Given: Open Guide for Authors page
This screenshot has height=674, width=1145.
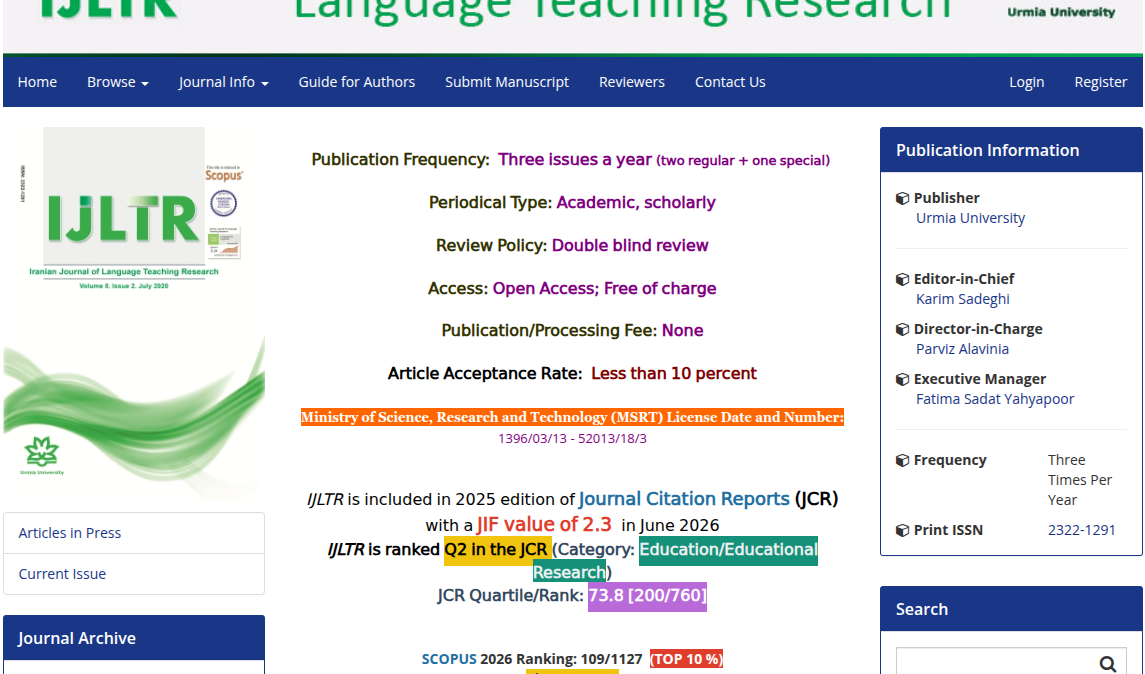Looking at the screenshot, I should pyautogui.click(x=356, y=83).
